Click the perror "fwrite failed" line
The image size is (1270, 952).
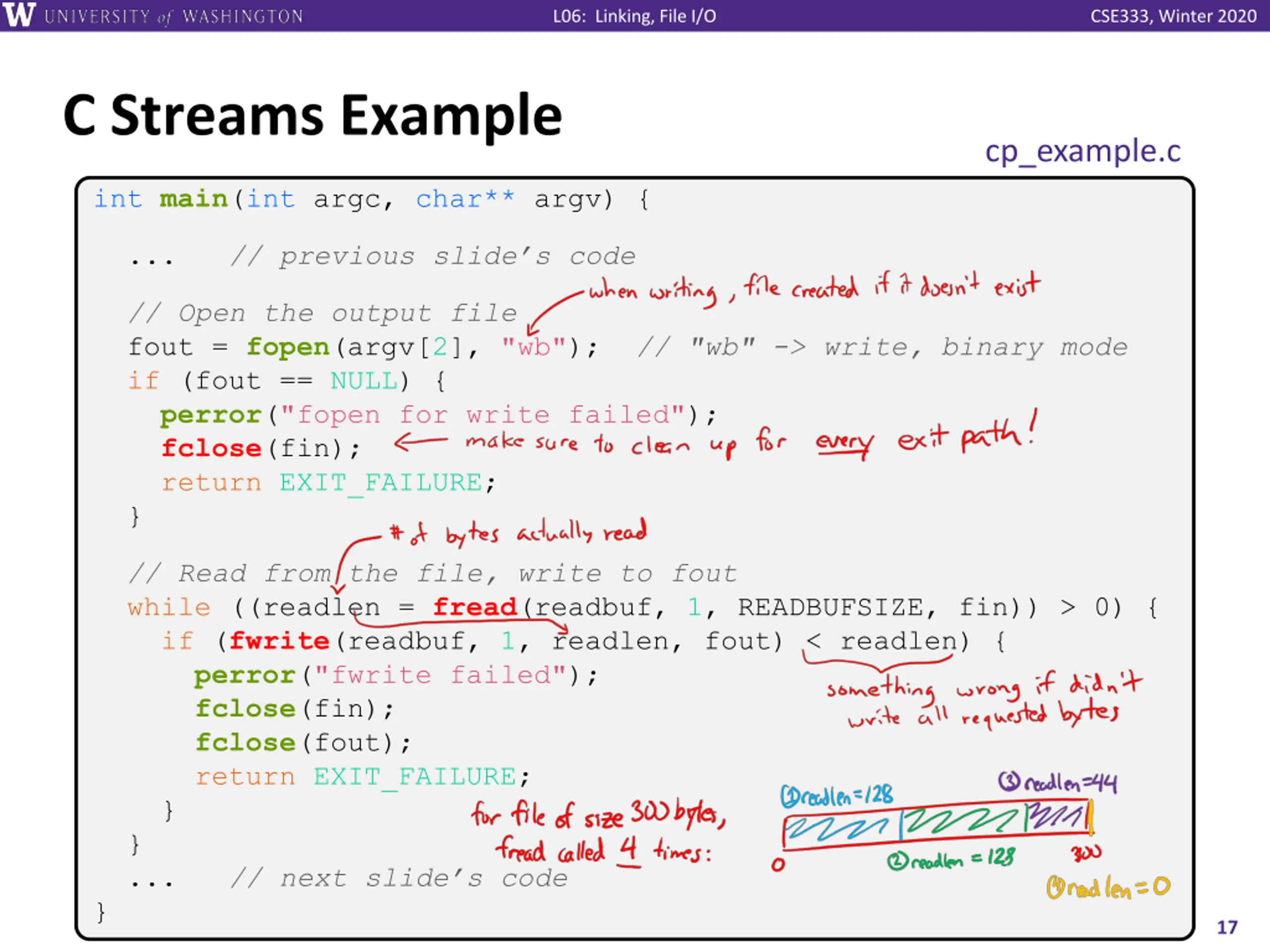tap(395, 675)
